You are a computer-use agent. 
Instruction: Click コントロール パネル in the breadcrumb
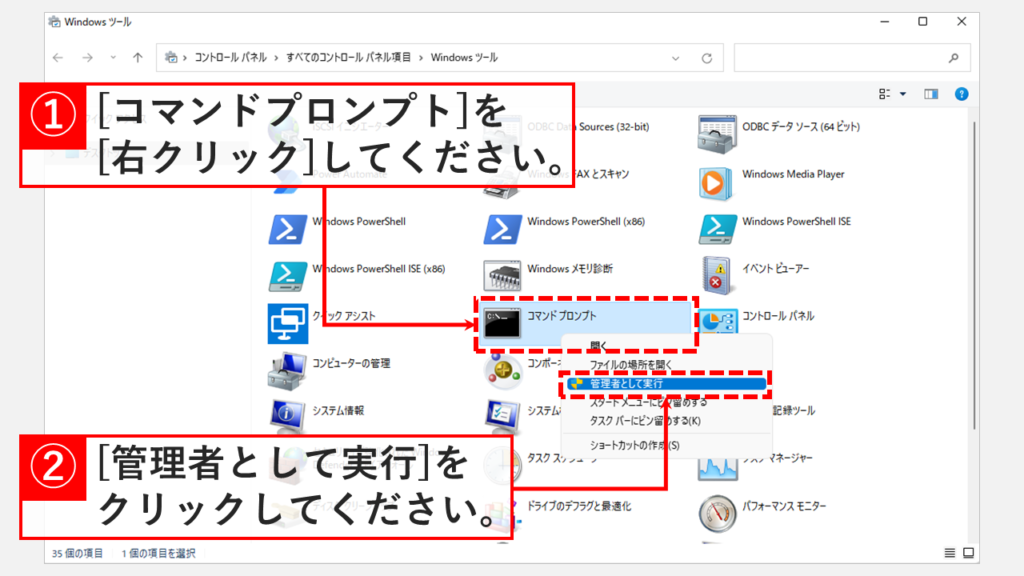coord(231,57)
